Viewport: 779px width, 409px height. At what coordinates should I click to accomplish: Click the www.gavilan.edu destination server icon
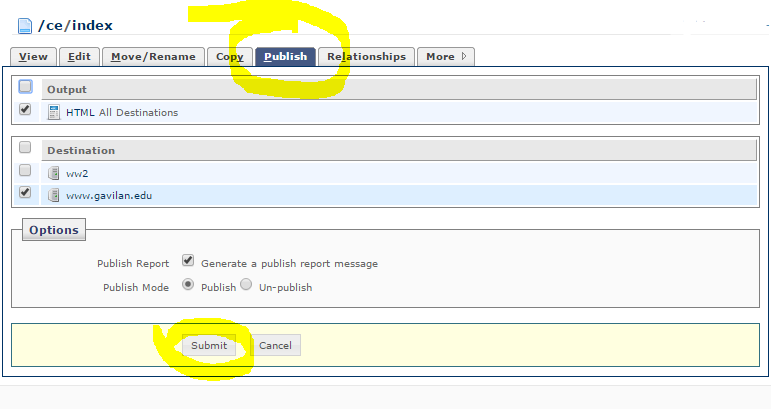[x=54, y=194]
